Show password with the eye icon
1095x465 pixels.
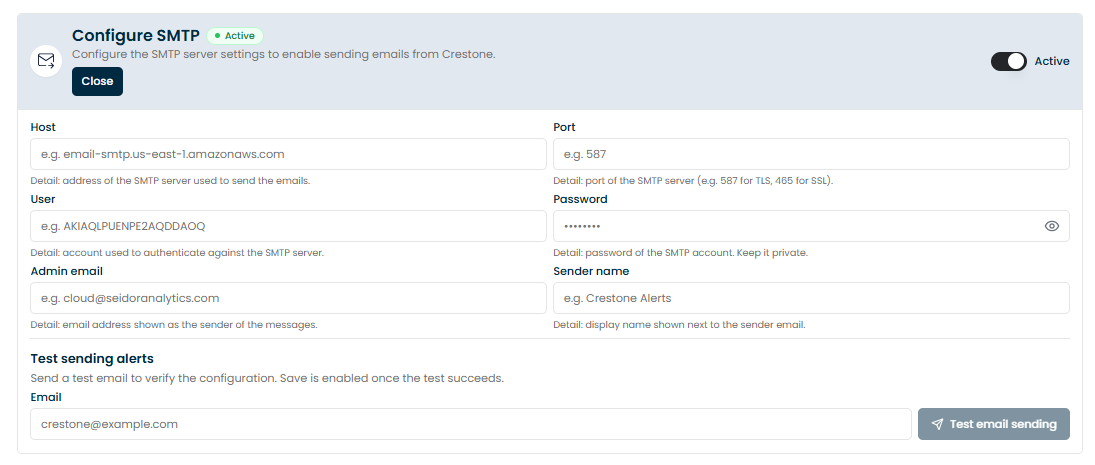click(x=1052, y=226)
